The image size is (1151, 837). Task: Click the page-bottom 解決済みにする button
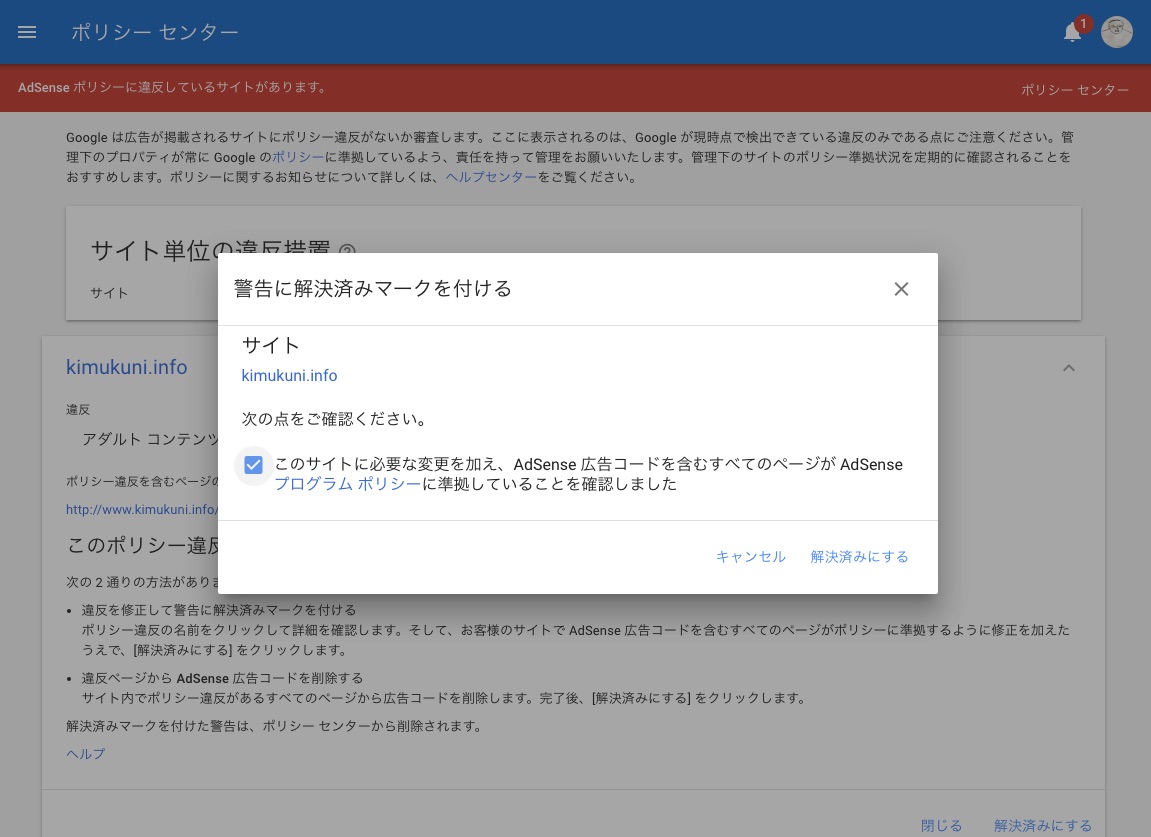1042,826
